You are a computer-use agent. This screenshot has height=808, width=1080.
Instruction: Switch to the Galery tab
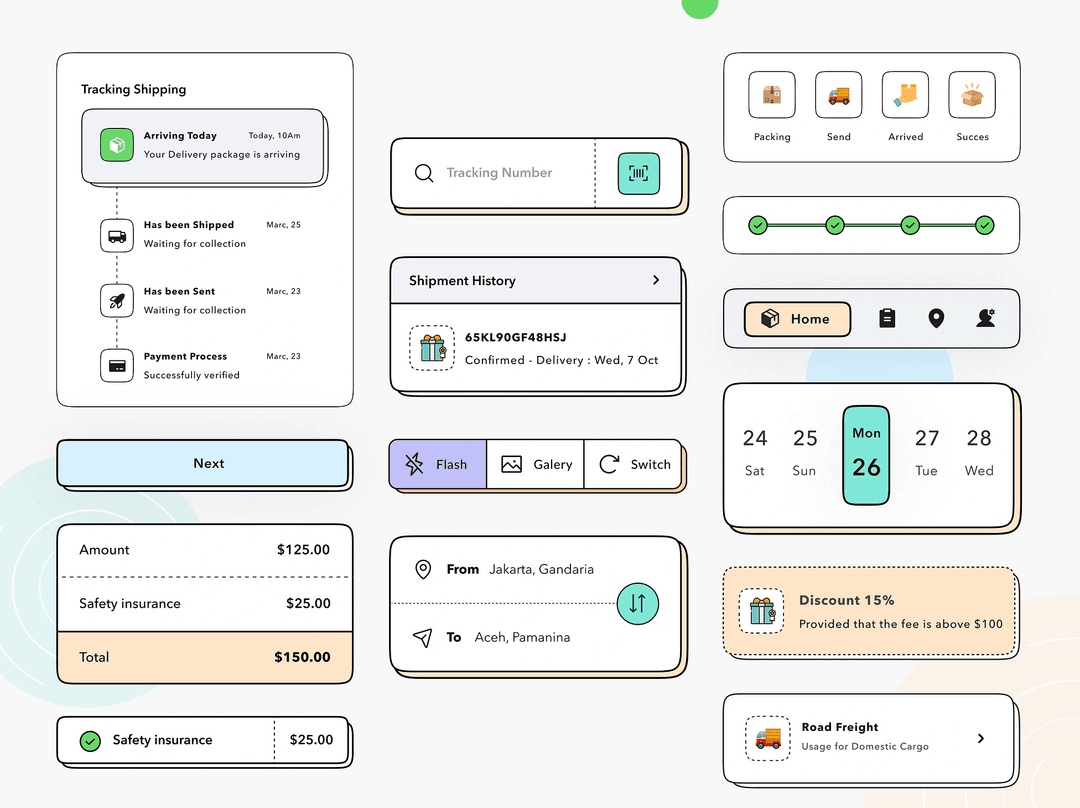[x=536, y=464]
